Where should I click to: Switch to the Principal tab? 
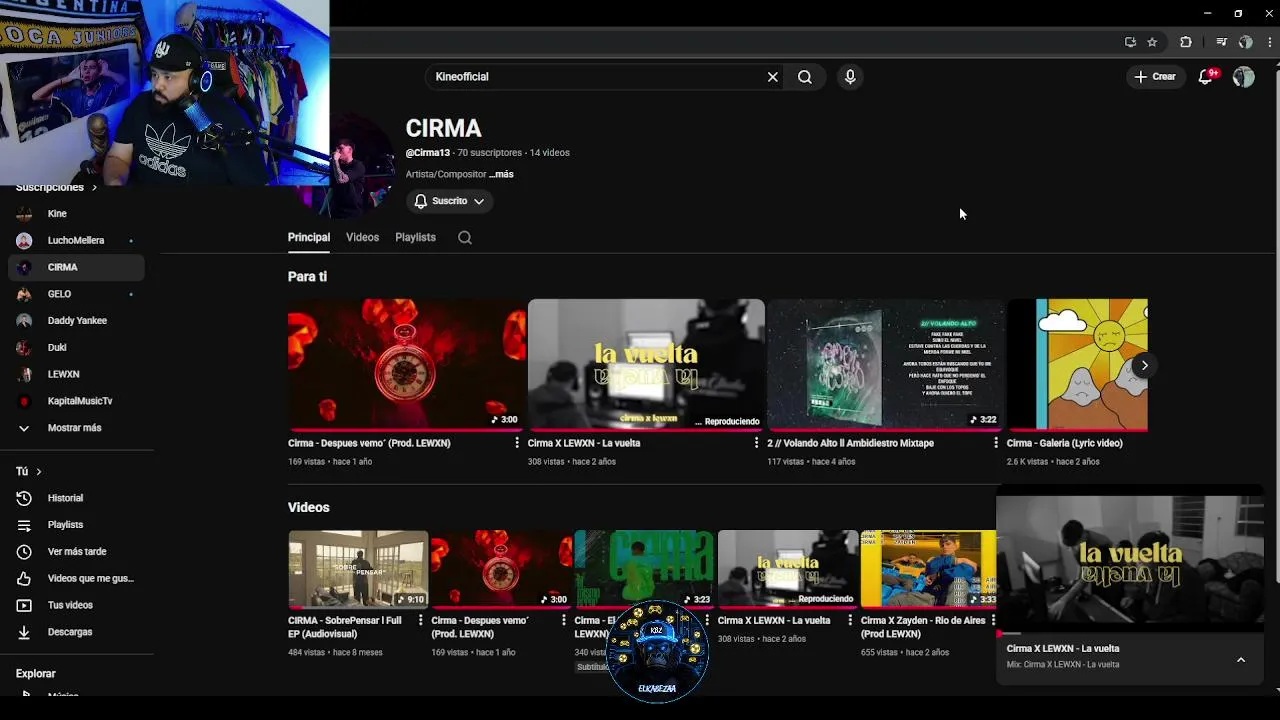309,238
